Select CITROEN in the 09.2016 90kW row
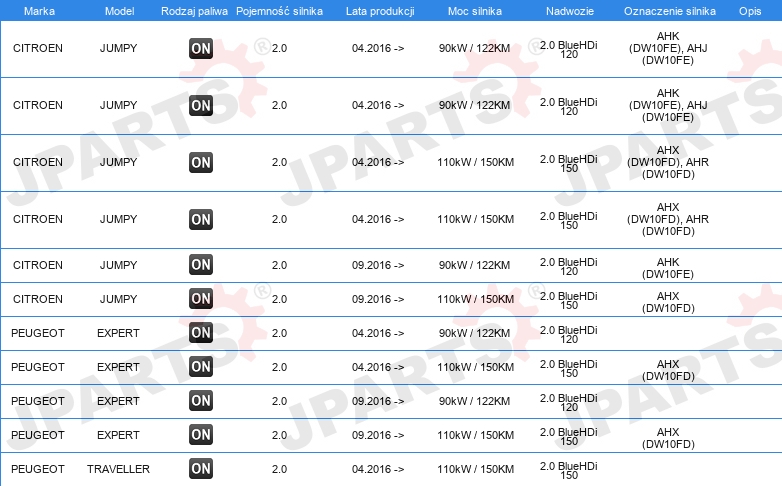The height and width of the screenshot is (486, 782). 38,265
